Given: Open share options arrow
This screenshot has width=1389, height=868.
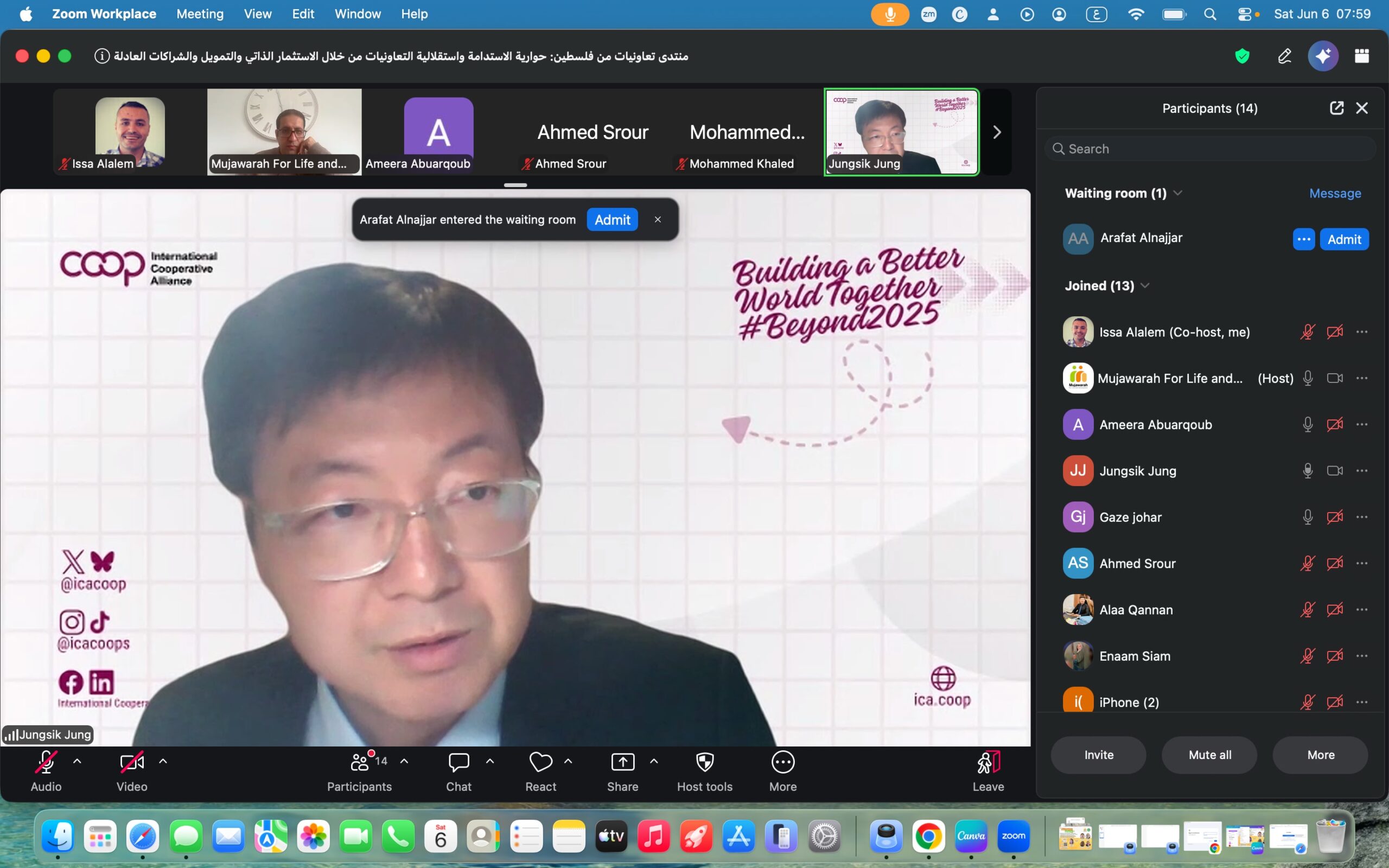Looking at the screenshot, I should coord(654,761).
